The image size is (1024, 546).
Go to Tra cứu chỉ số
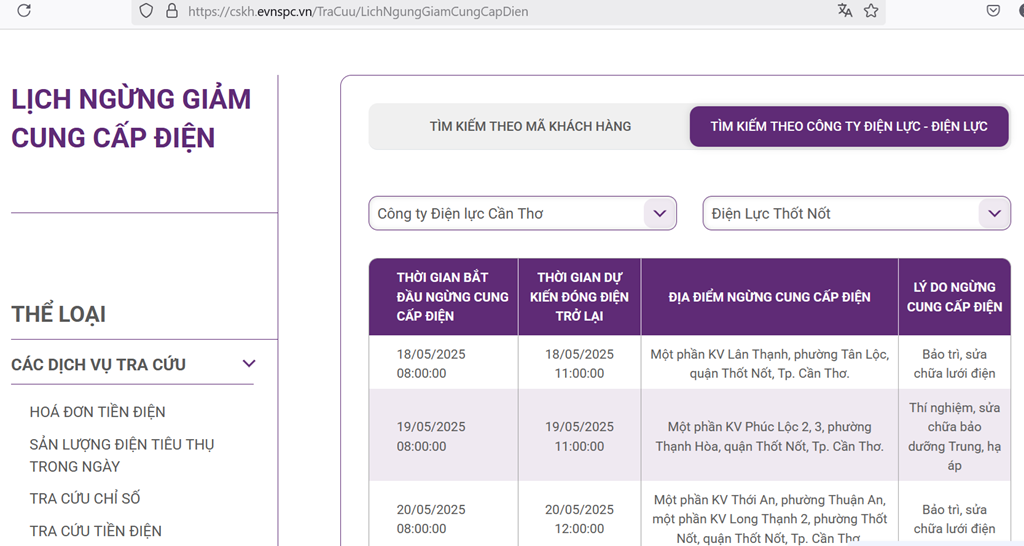click(85, 498)
